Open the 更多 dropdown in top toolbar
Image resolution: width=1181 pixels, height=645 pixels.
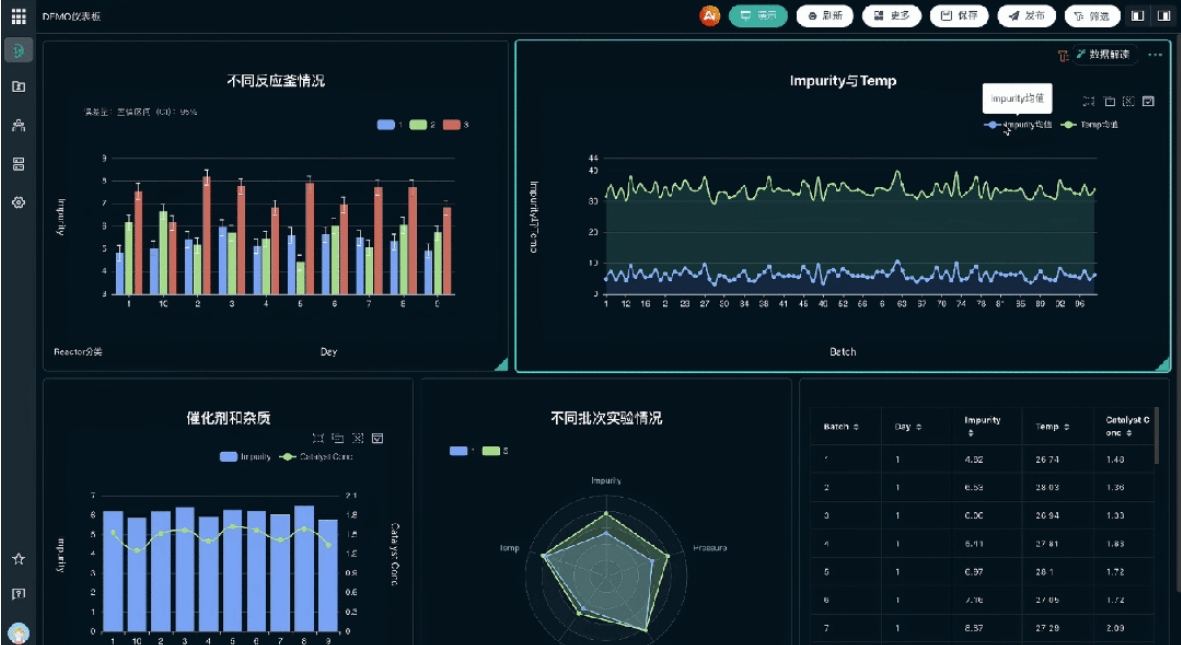point(892,16)
